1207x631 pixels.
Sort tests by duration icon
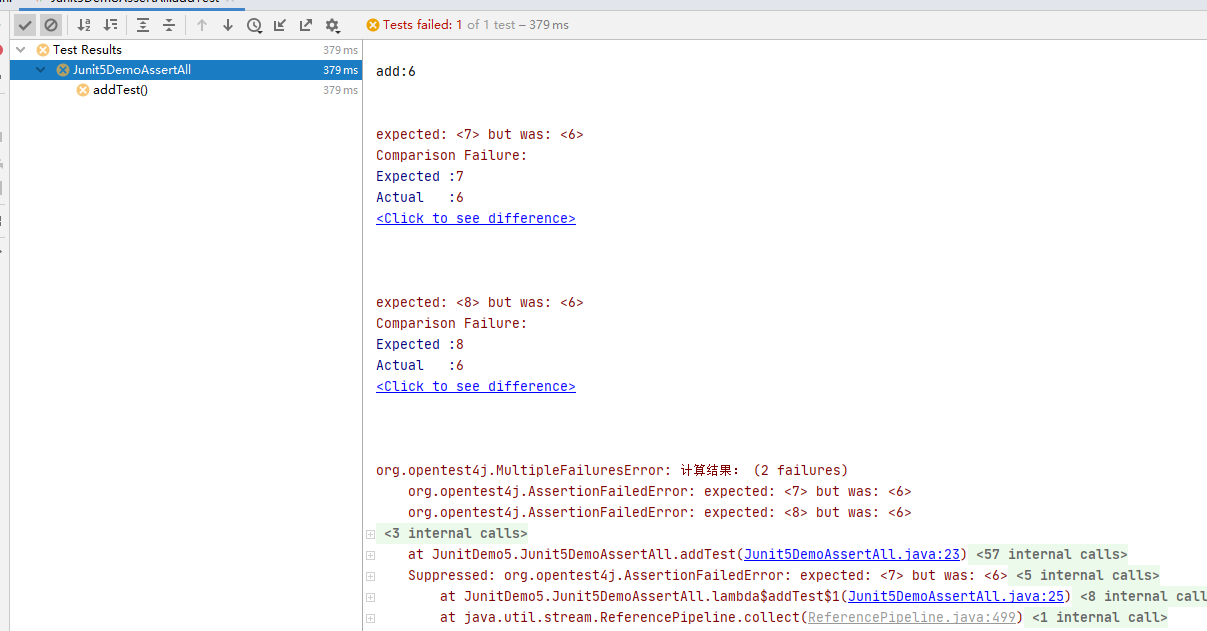coord(110,25)
